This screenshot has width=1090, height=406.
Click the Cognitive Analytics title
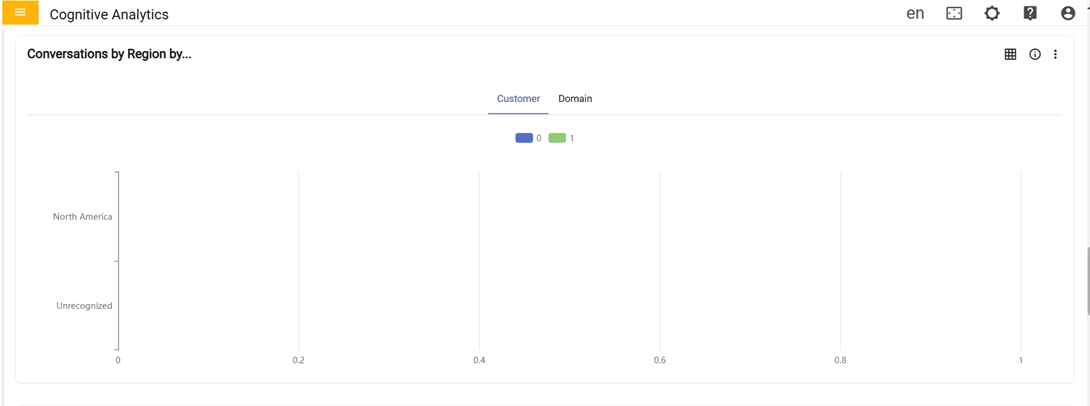(x=109, y=15)
